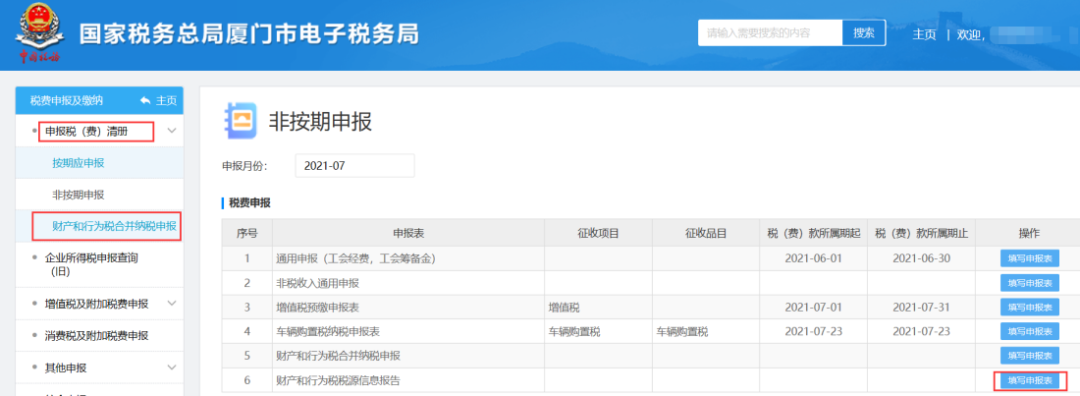
Task: Select 非按期申报 in the sidebar
Action: click(x=78, y=195)
